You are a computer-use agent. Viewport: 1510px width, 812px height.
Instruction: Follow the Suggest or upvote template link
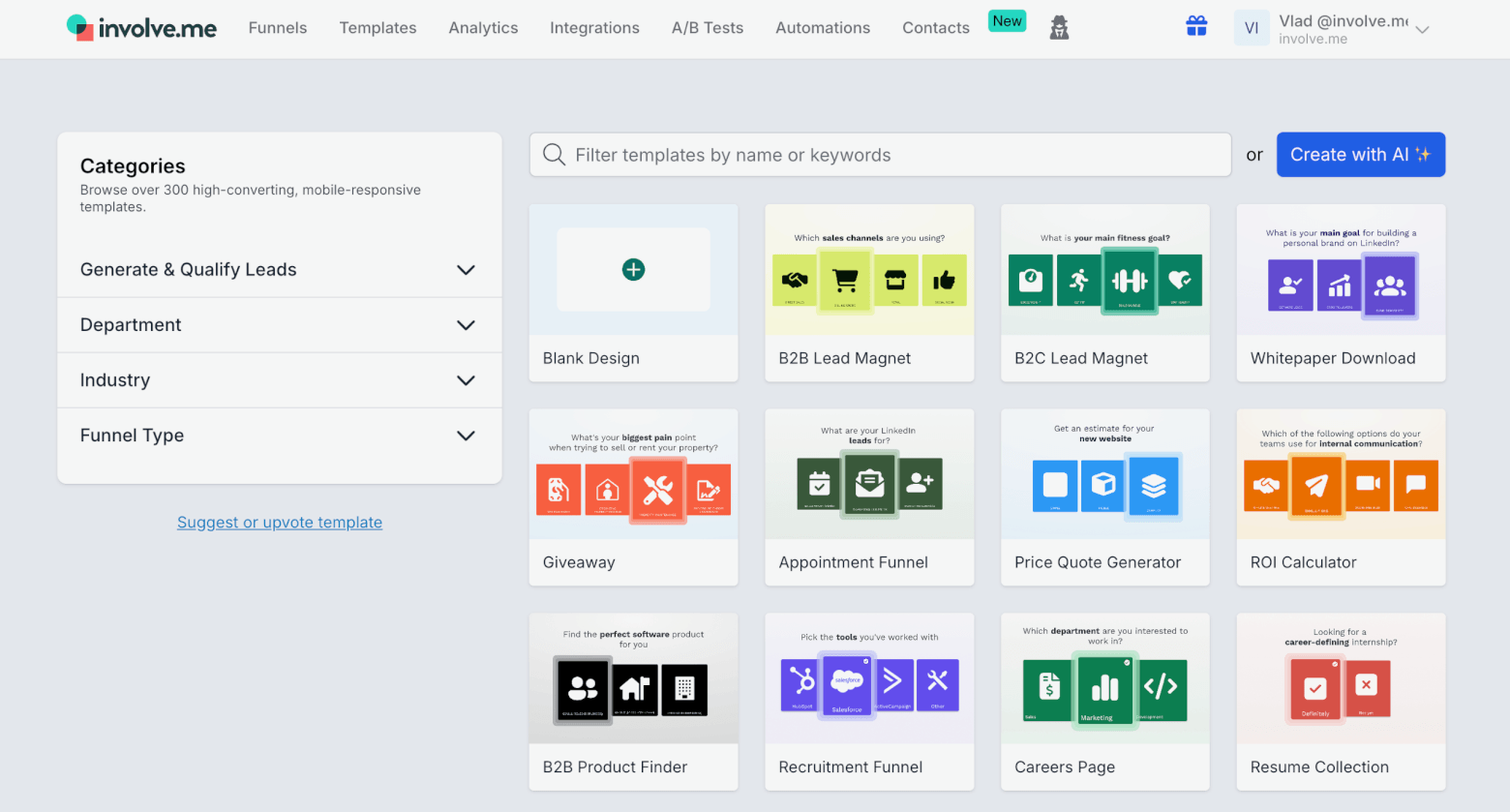280,523
